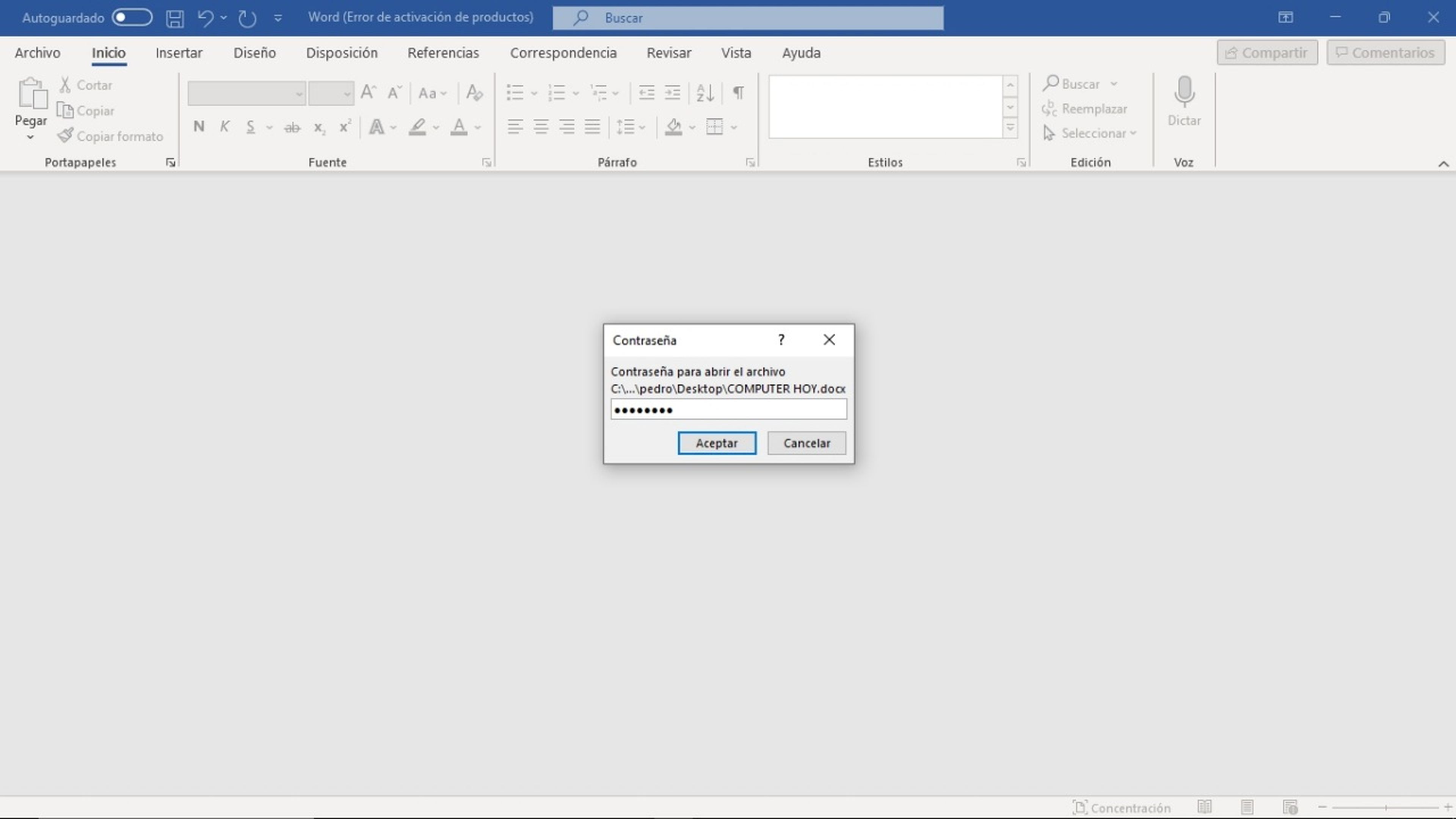Center-align the paragraph text
The height and width of the screenshot is (819, 1456).
click(x=541, y=127)
